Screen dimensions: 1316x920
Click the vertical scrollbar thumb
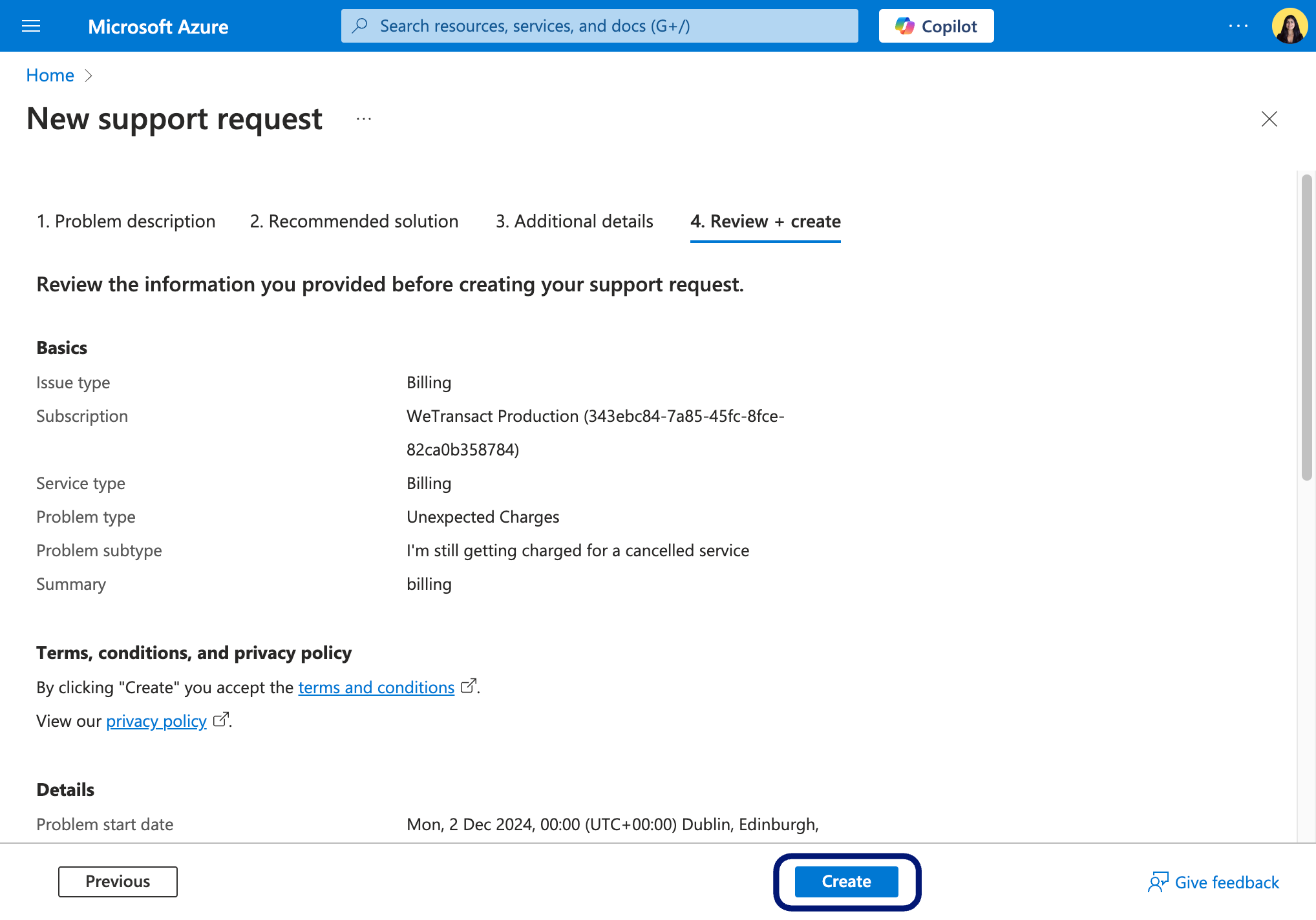point(1307,327)
